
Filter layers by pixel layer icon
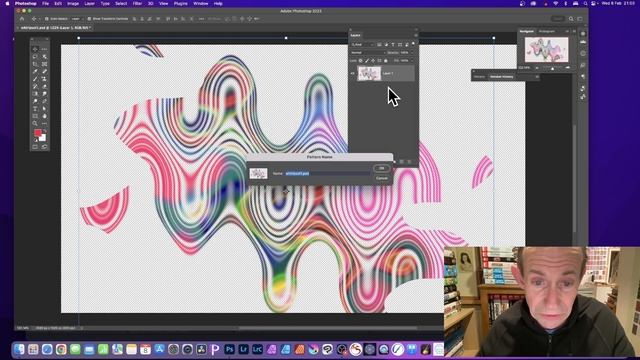(x=380, y=44)
